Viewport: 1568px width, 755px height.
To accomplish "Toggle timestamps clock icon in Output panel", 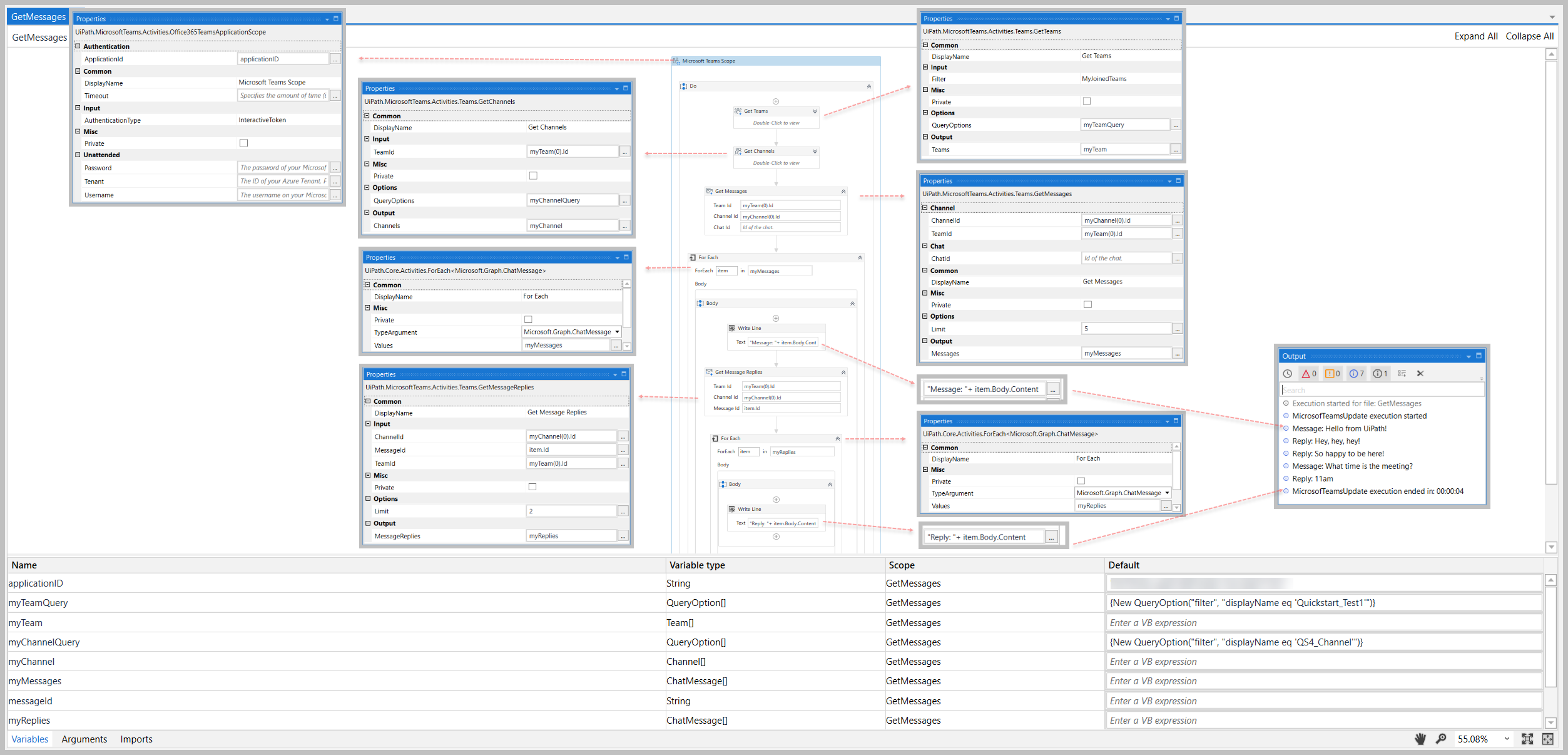I will point(1288,374).
